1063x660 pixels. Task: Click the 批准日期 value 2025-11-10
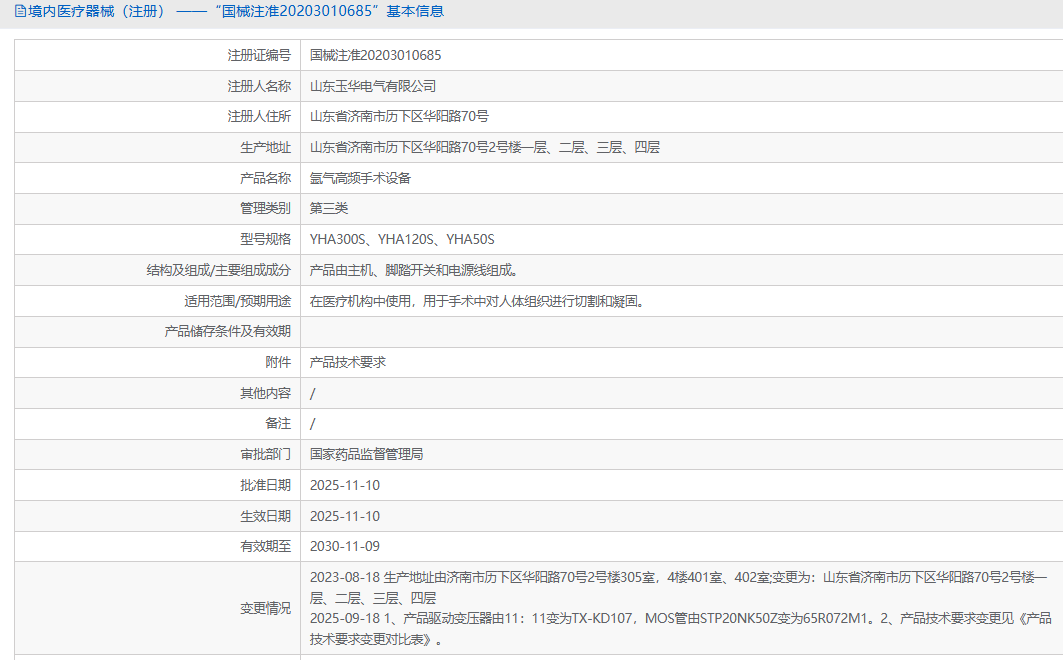coord(345,485)
